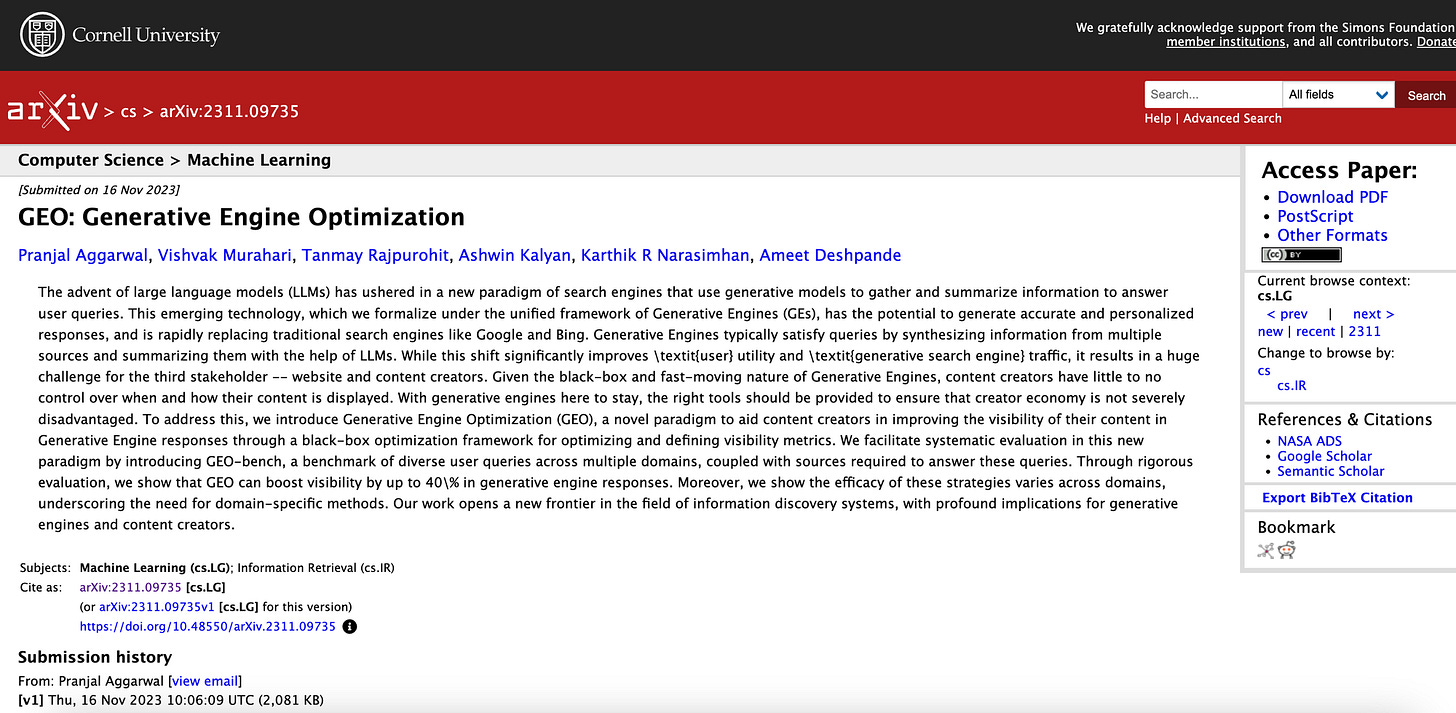Open author Pranjal Aggarwal
This screenshot has width=1456, height=713.
[x=83, y=255]
